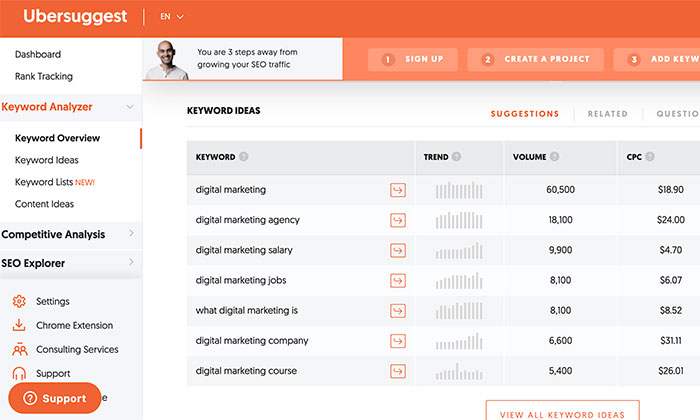Click the KEYWORD column help icon
The image size is (700, 420).
[x=243, y=157]
